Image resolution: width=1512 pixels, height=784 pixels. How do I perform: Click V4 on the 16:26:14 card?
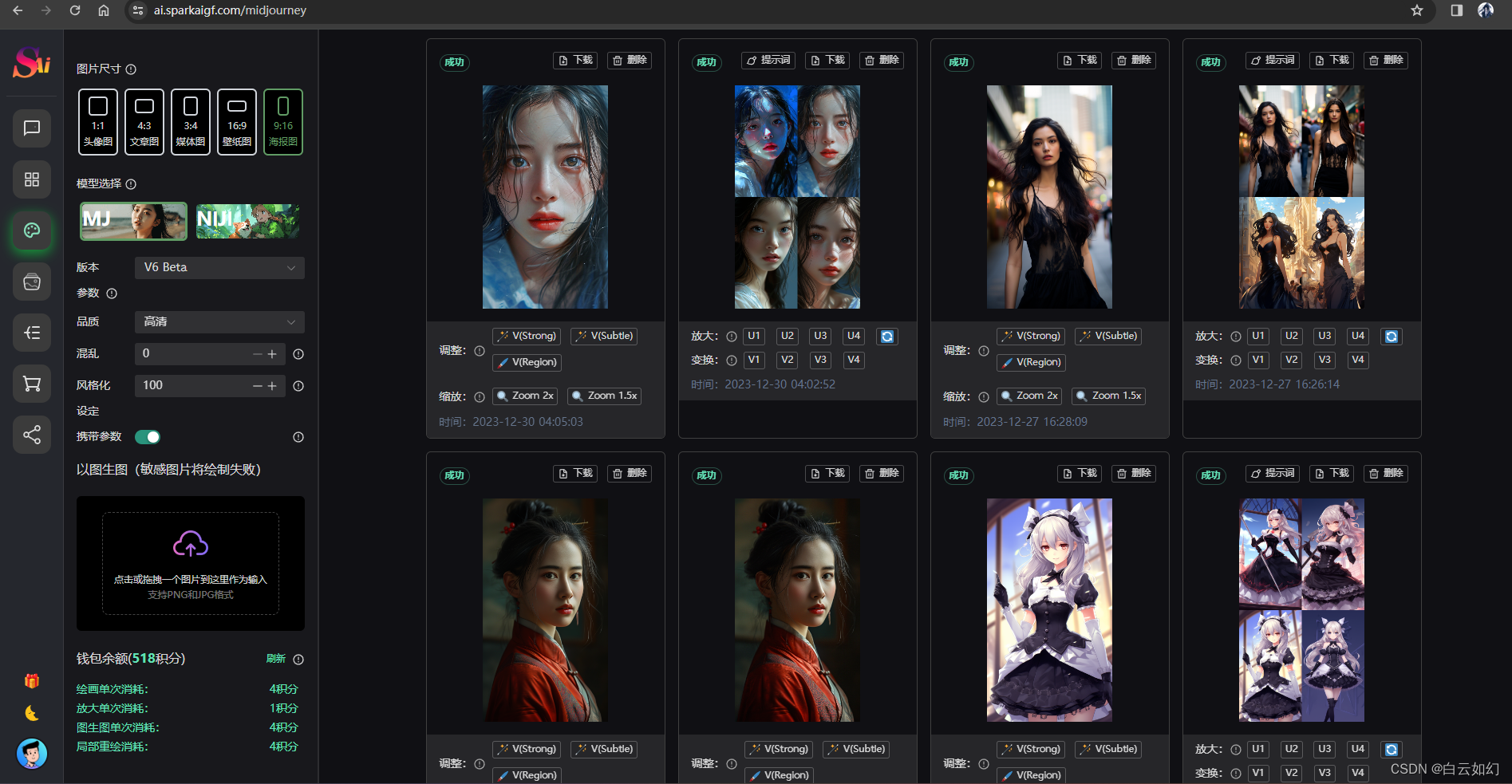click(1358, 360)
